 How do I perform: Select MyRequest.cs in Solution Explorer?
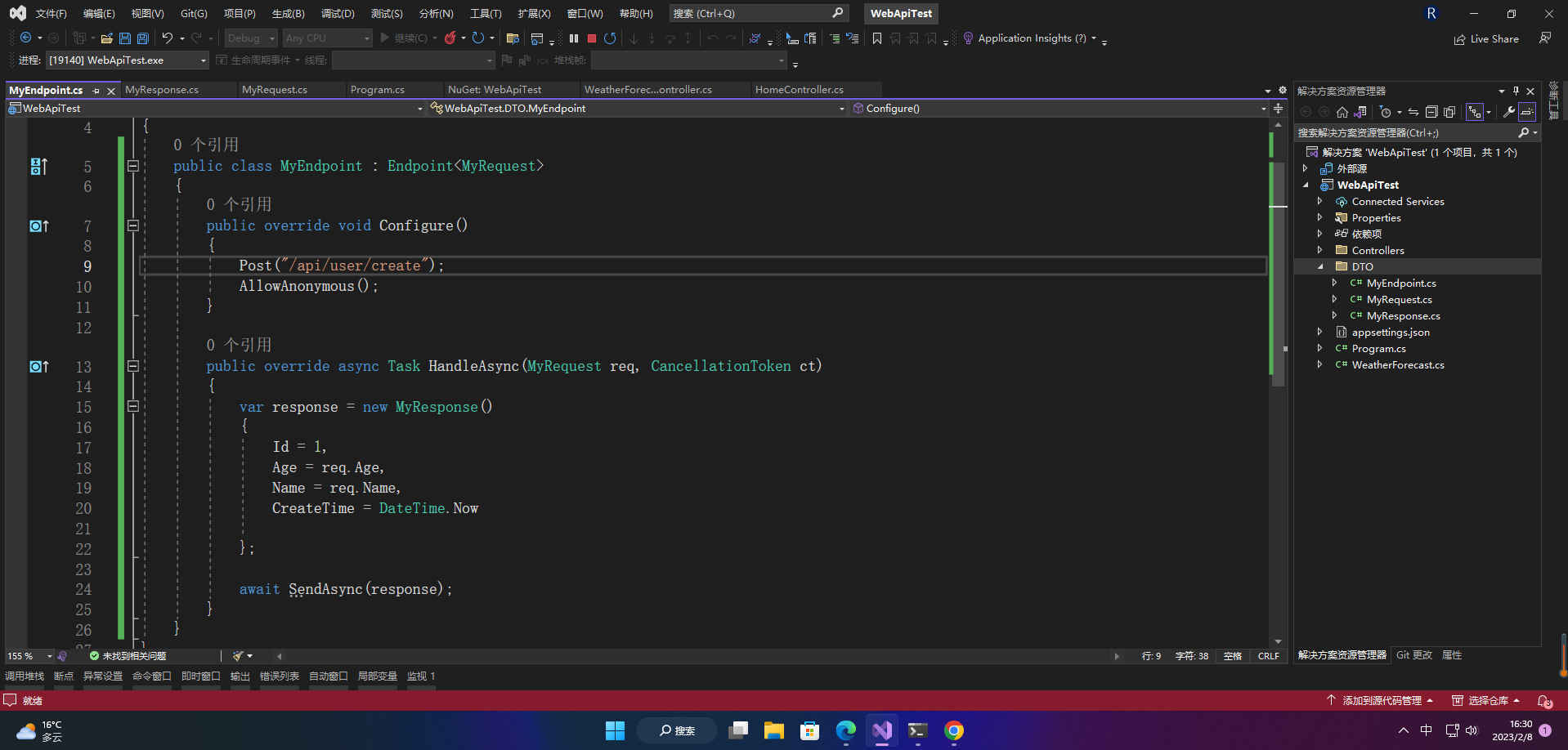click(x=1399, y=299)
